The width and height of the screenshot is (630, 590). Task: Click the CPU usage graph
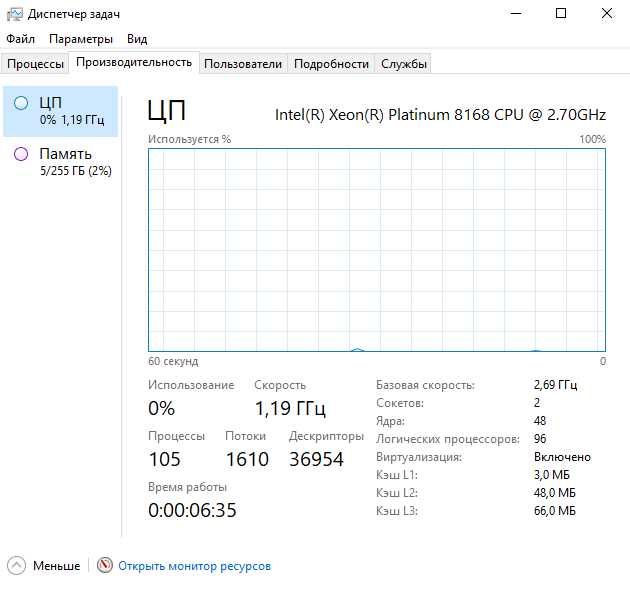[x=377, y=250]
